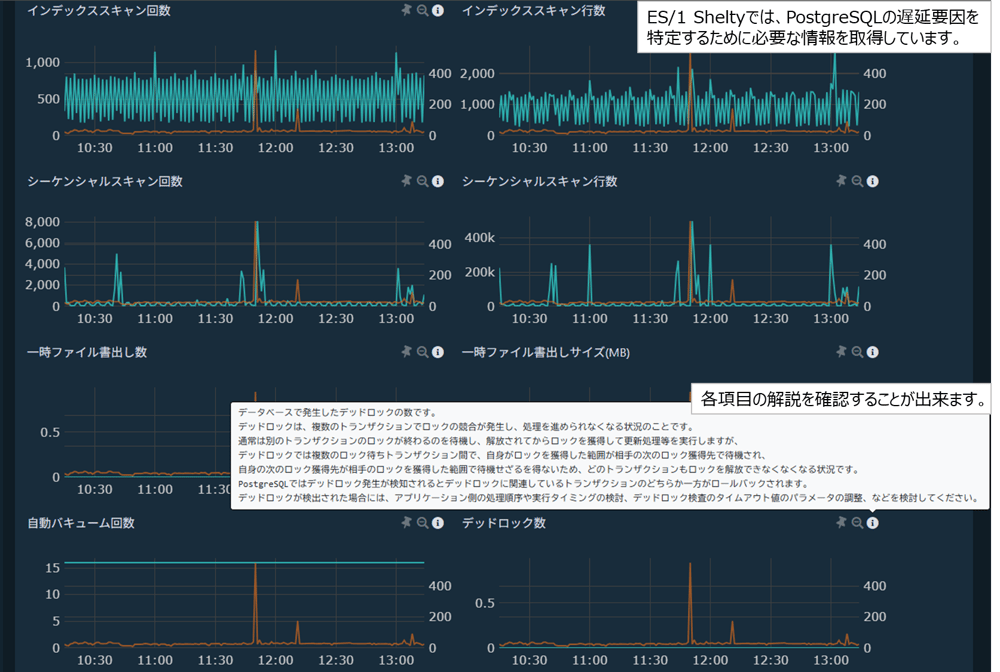Zoom out the 自動バキューム回数 chart
The image size is (1000, 672).
click(422, 521)
